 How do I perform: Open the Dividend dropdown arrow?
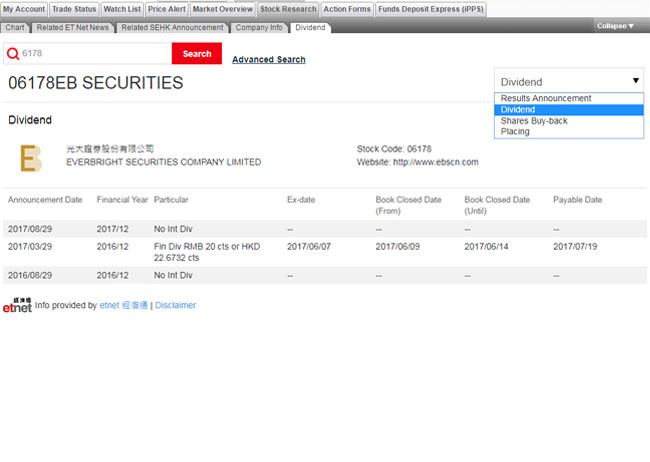pyautogui.click(x=635, y=81)
